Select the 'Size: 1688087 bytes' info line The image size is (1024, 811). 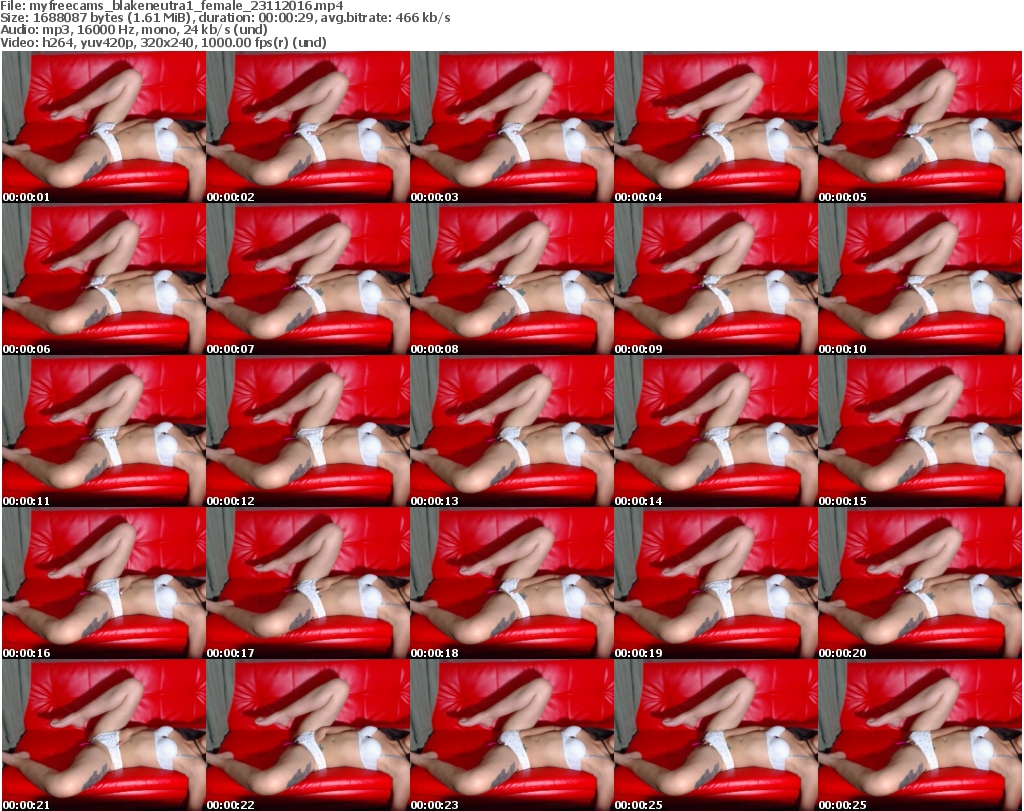point(225,18)
